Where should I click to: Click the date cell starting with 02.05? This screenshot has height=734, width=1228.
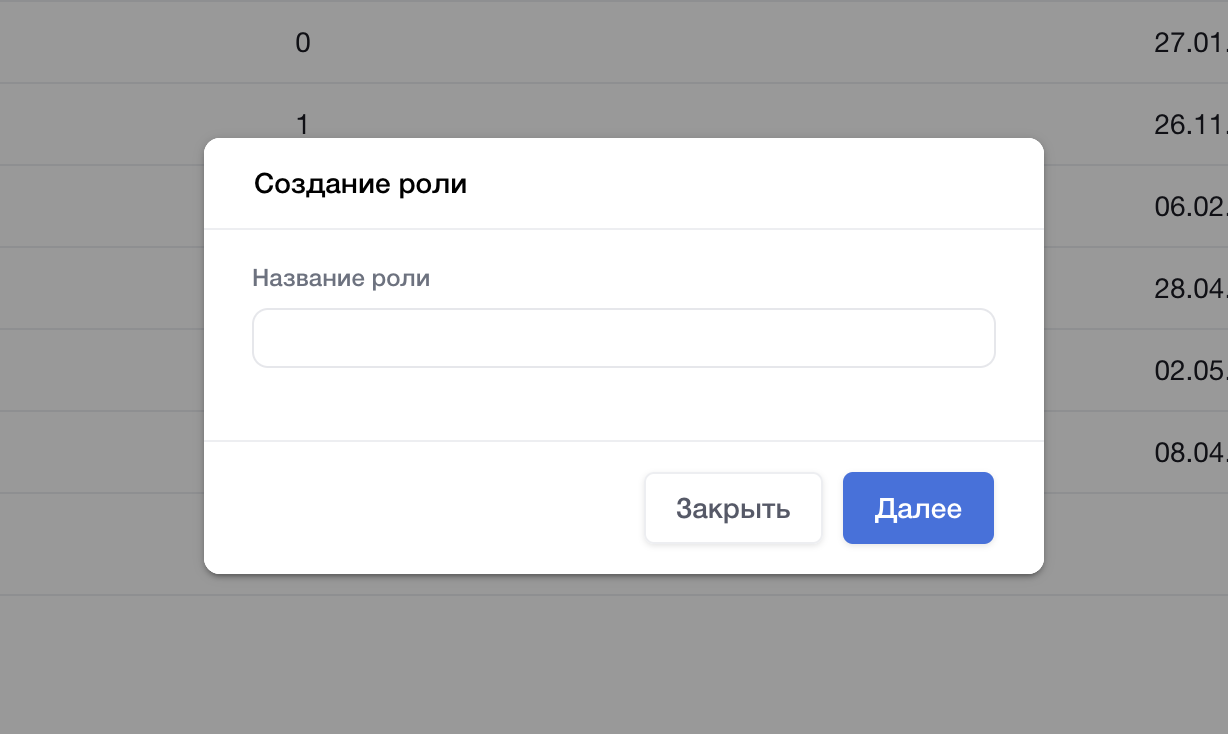1190,370
